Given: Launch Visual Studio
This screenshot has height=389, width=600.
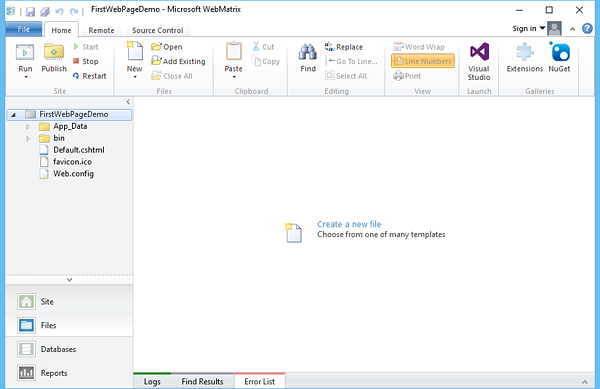Looking at the screenshot, I should point(479,61).
